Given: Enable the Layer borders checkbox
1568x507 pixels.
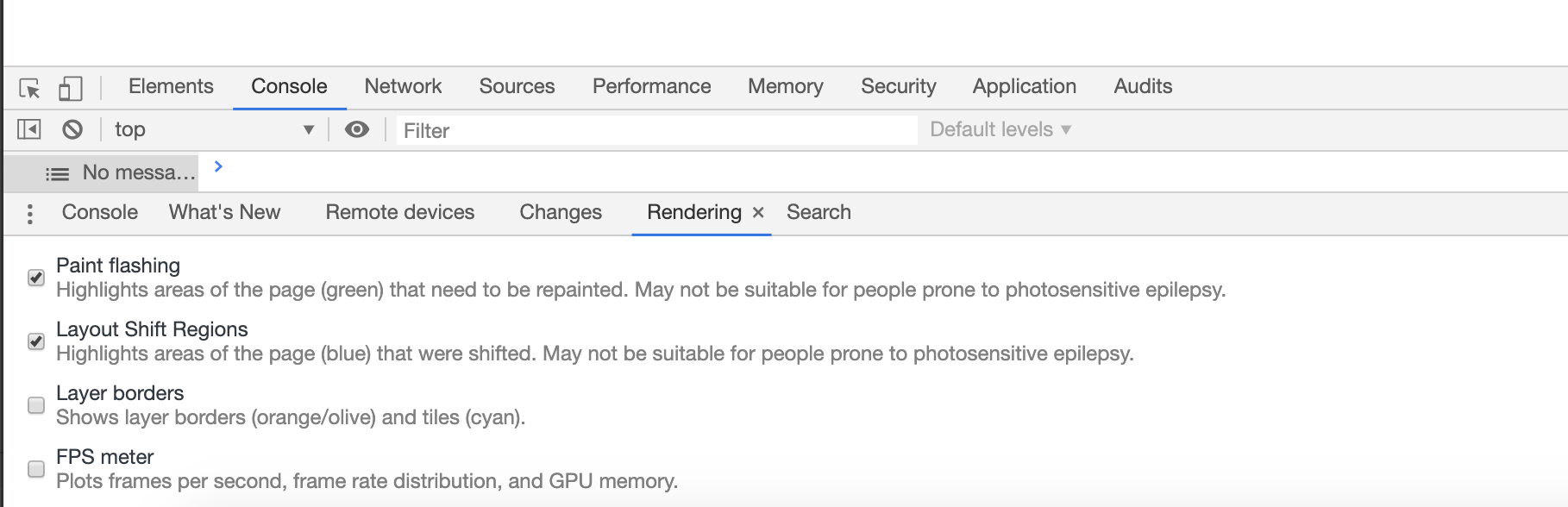Looking at the screenshot, I should 36,405.
